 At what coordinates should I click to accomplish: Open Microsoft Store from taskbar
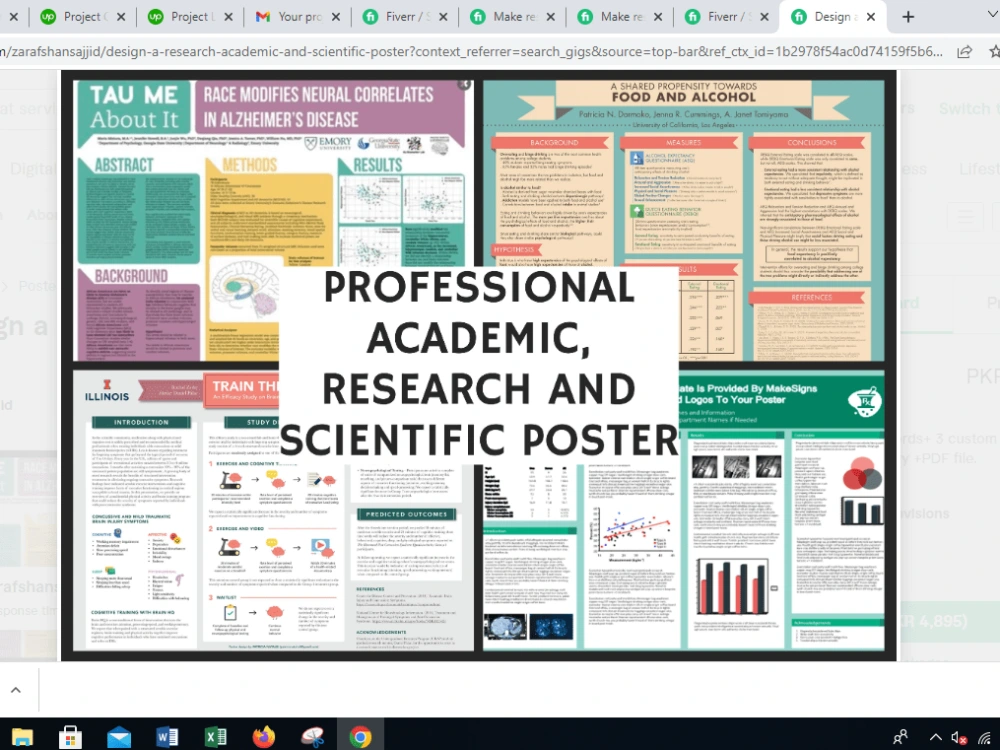[69, 737]
